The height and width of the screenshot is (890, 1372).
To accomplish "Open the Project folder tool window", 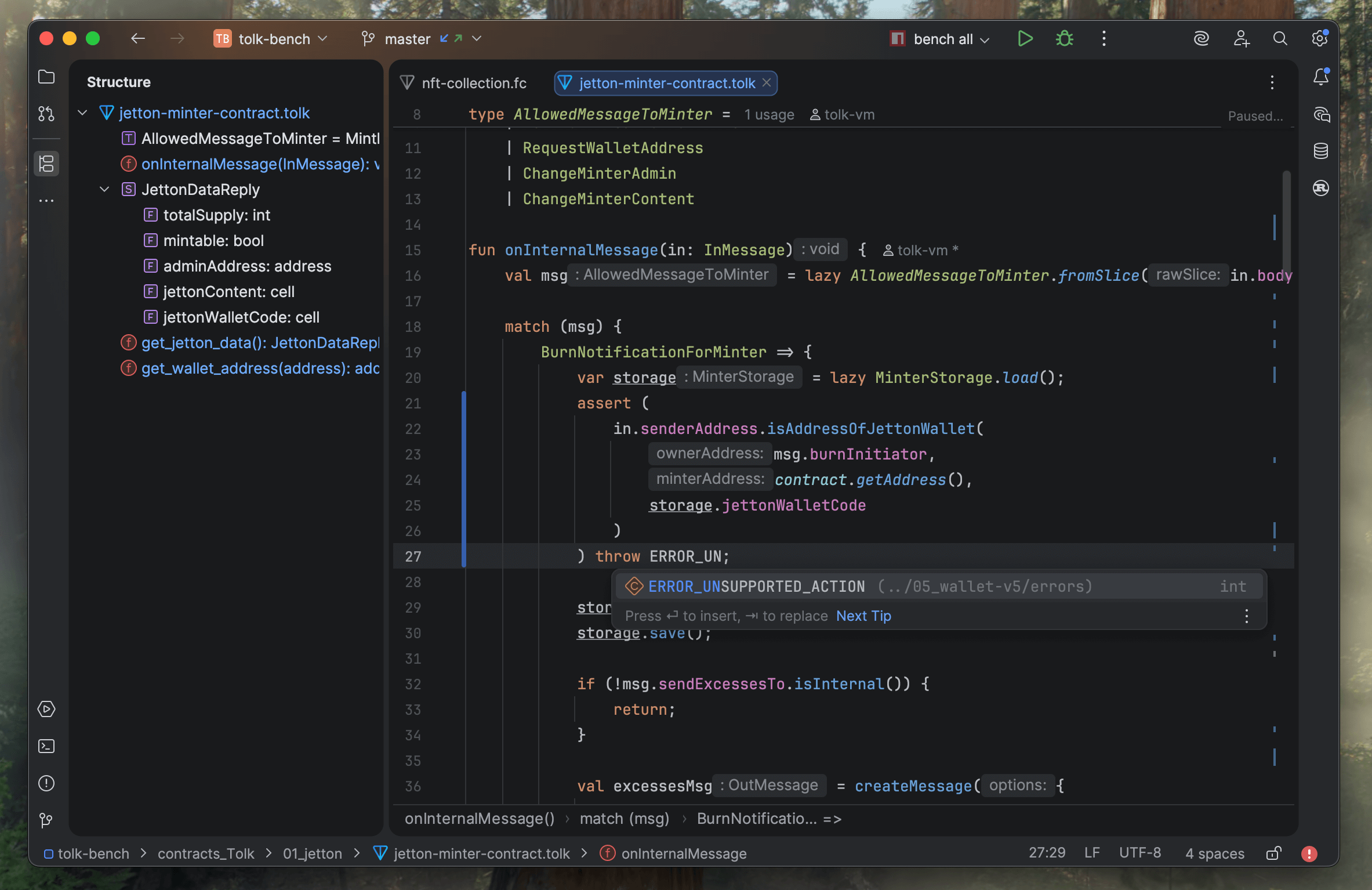I will (46, 77).
